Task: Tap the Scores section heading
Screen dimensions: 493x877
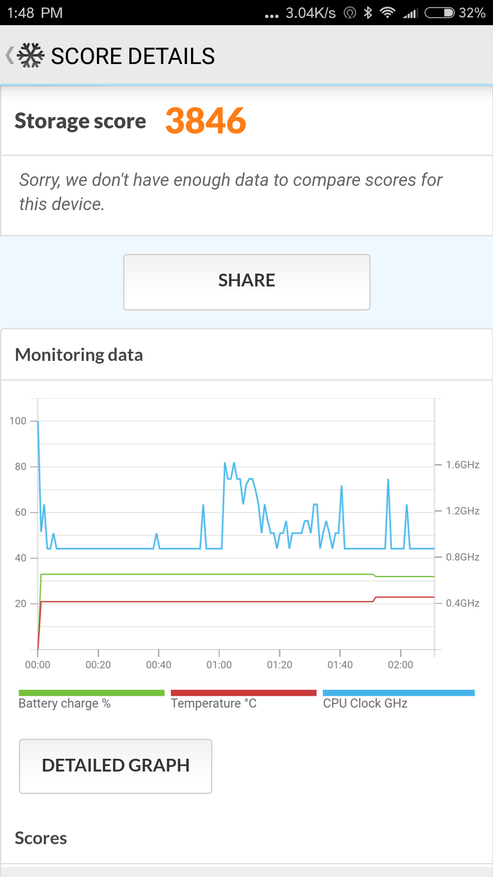Action: [41, 838]
